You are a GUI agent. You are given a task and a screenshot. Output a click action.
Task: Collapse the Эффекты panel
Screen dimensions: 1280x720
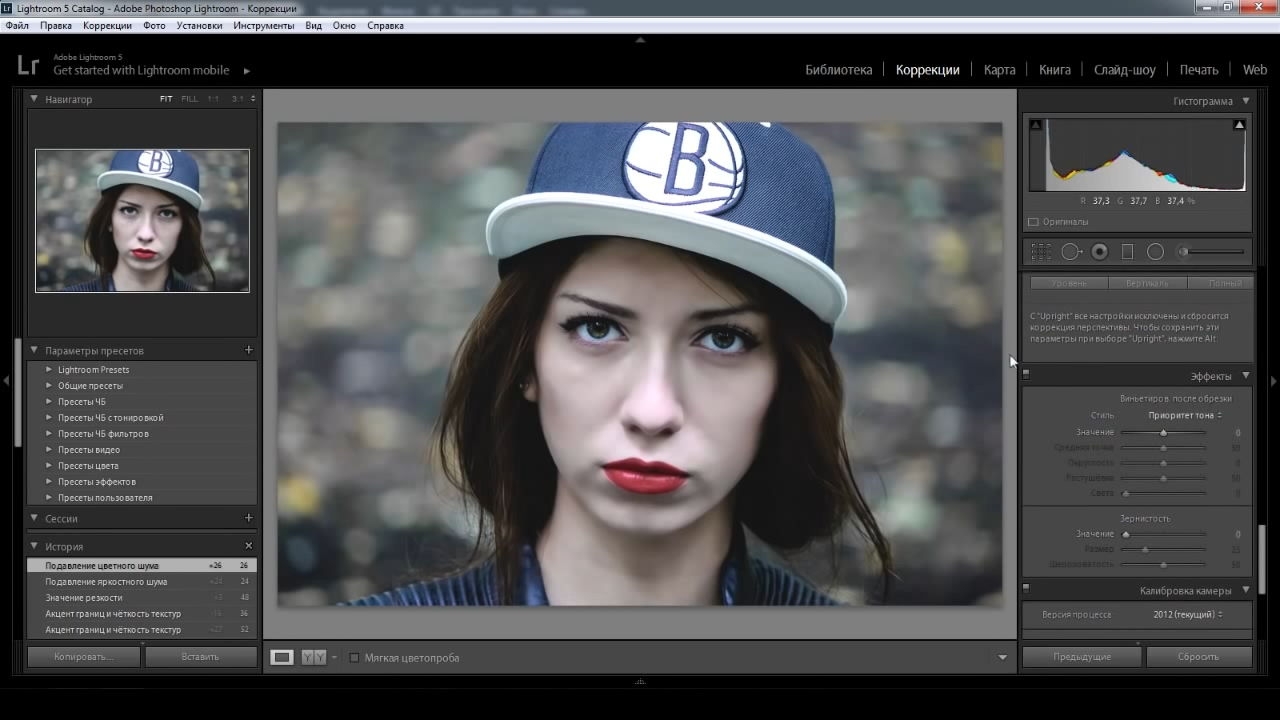(1246, 376)
